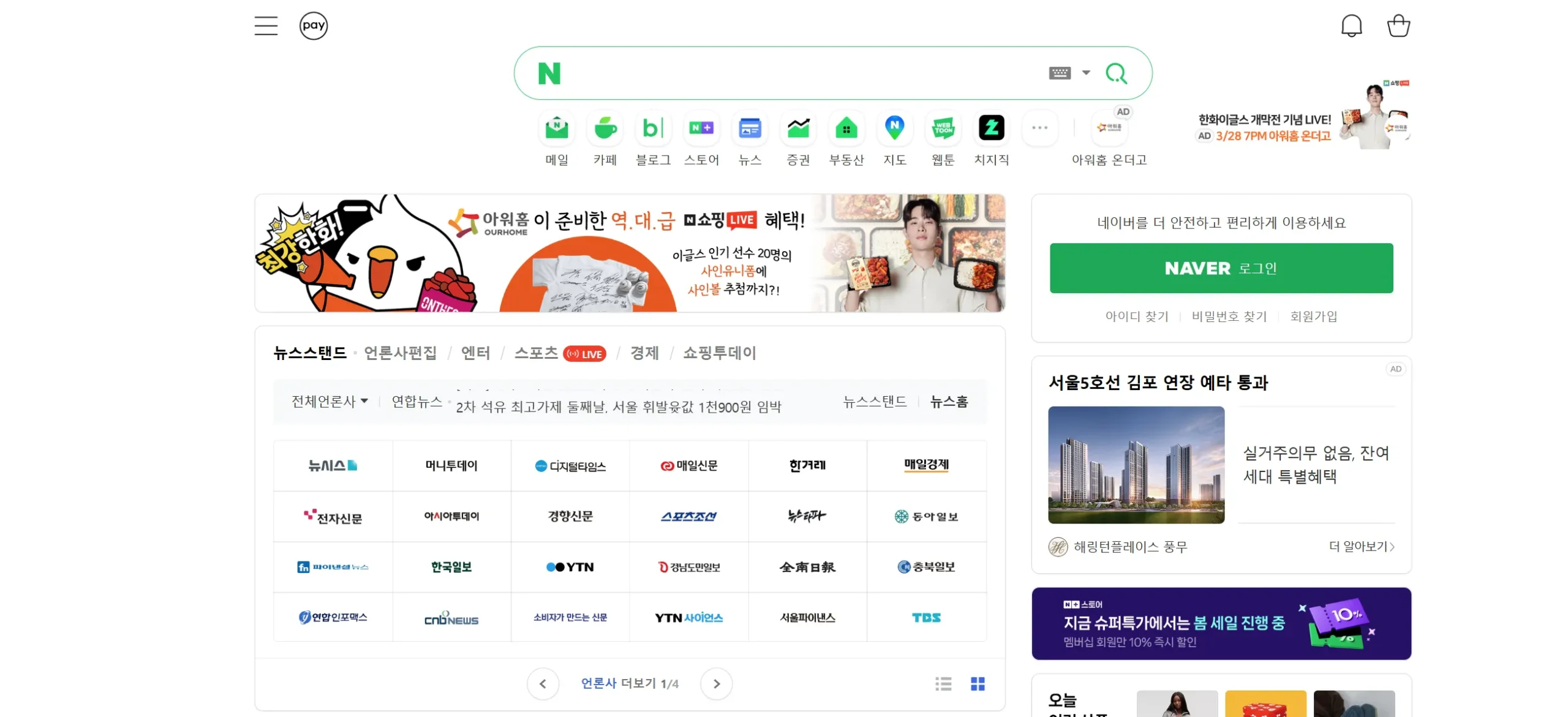Click inside the Naver search input field
The image size is (1568, 717).
pyautogui.click(x=796, y=72)
